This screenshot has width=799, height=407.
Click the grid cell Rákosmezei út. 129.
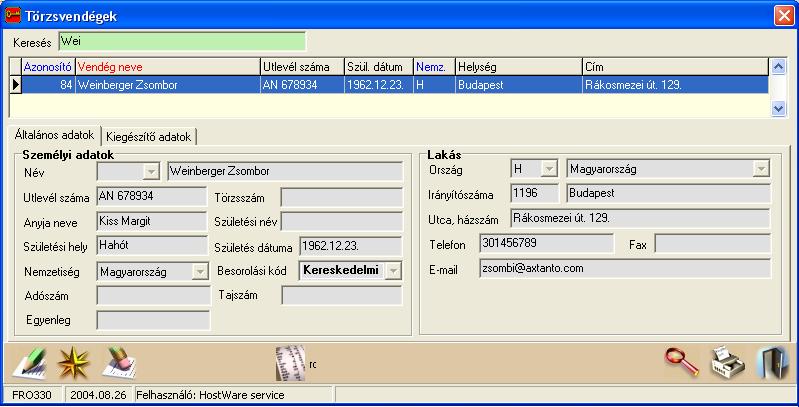pos(675,85)
